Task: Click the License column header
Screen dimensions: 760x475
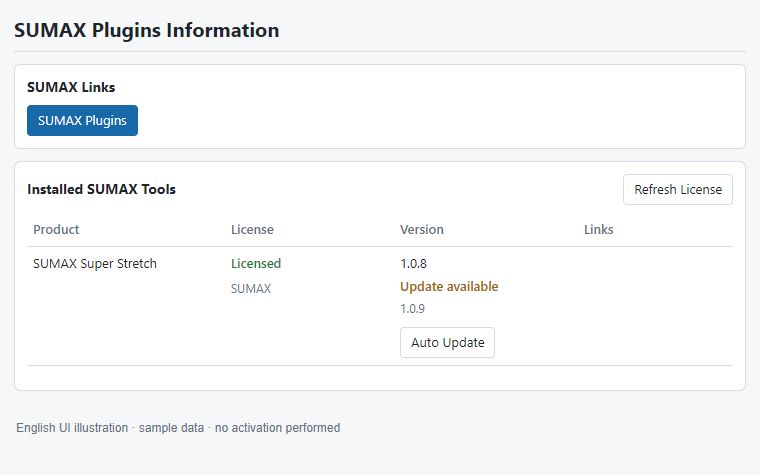Action: (252, 229)
